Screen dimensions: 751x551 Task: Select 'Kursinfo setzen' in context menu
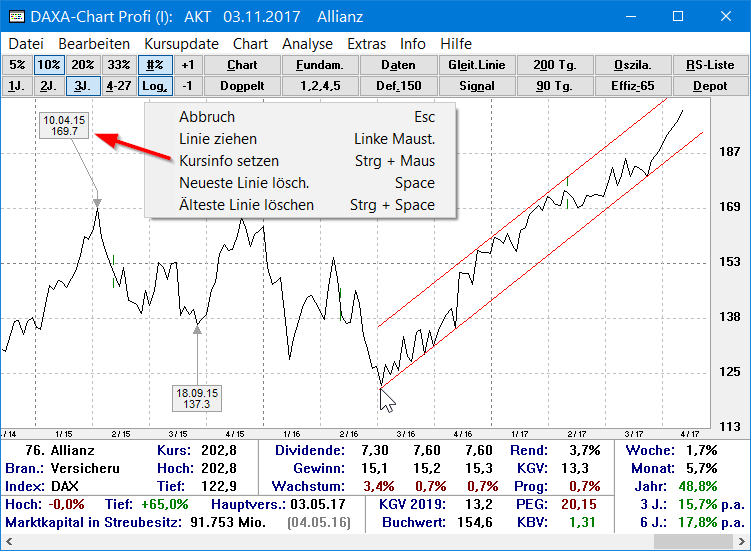229,161
